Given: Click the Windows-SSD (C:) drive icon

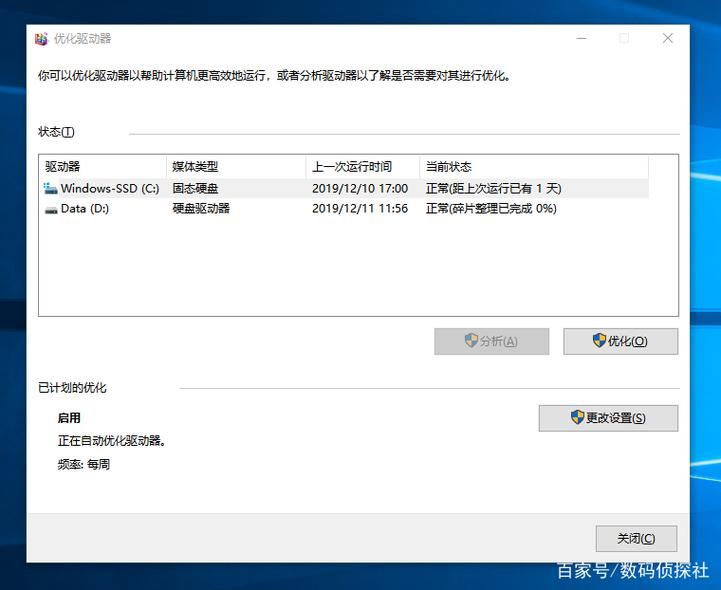Looking at the screenshot, I should point(50,189).
